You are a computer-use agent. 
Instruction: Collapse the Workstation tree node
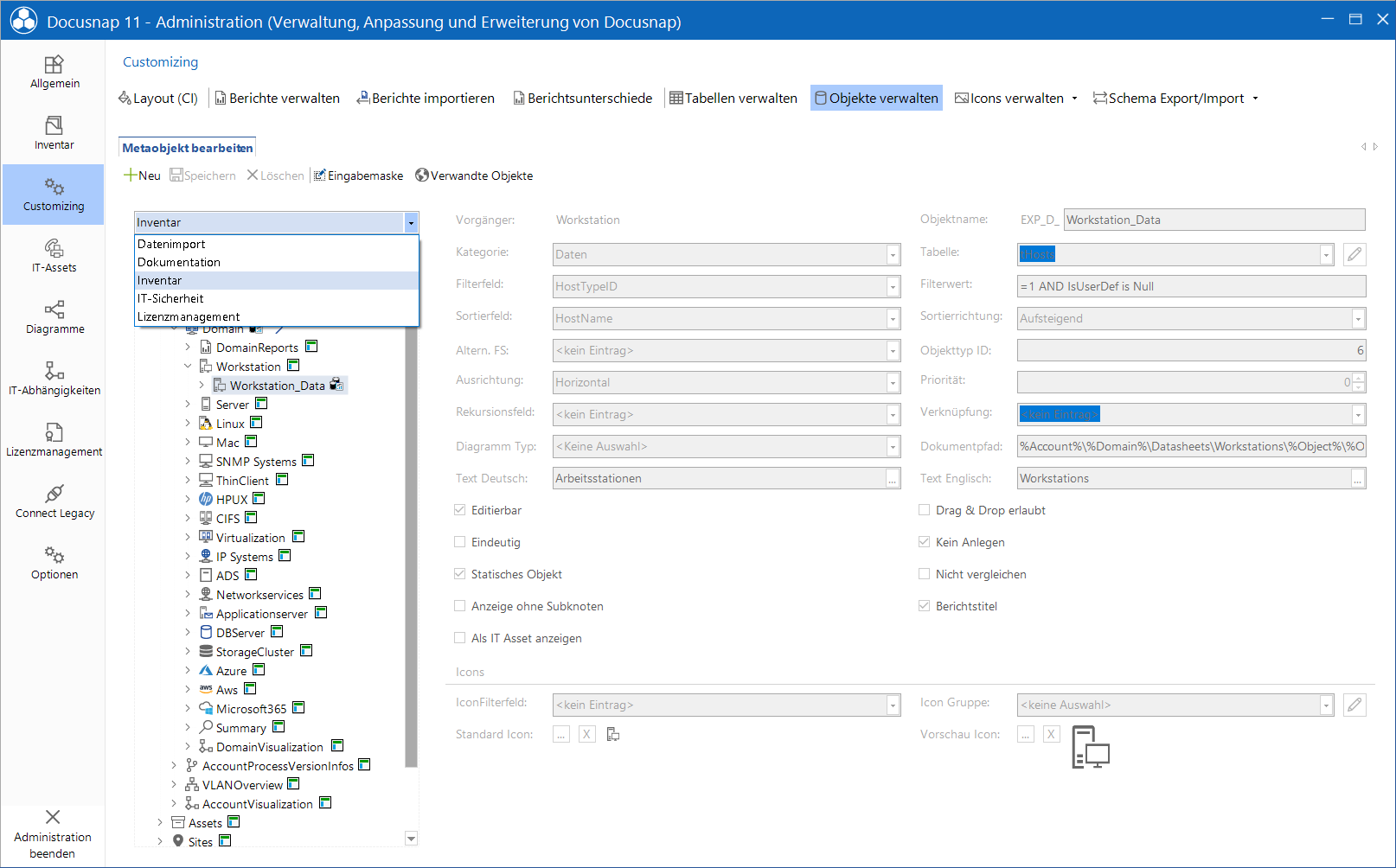pyautogui.click(x=188, y=366)
